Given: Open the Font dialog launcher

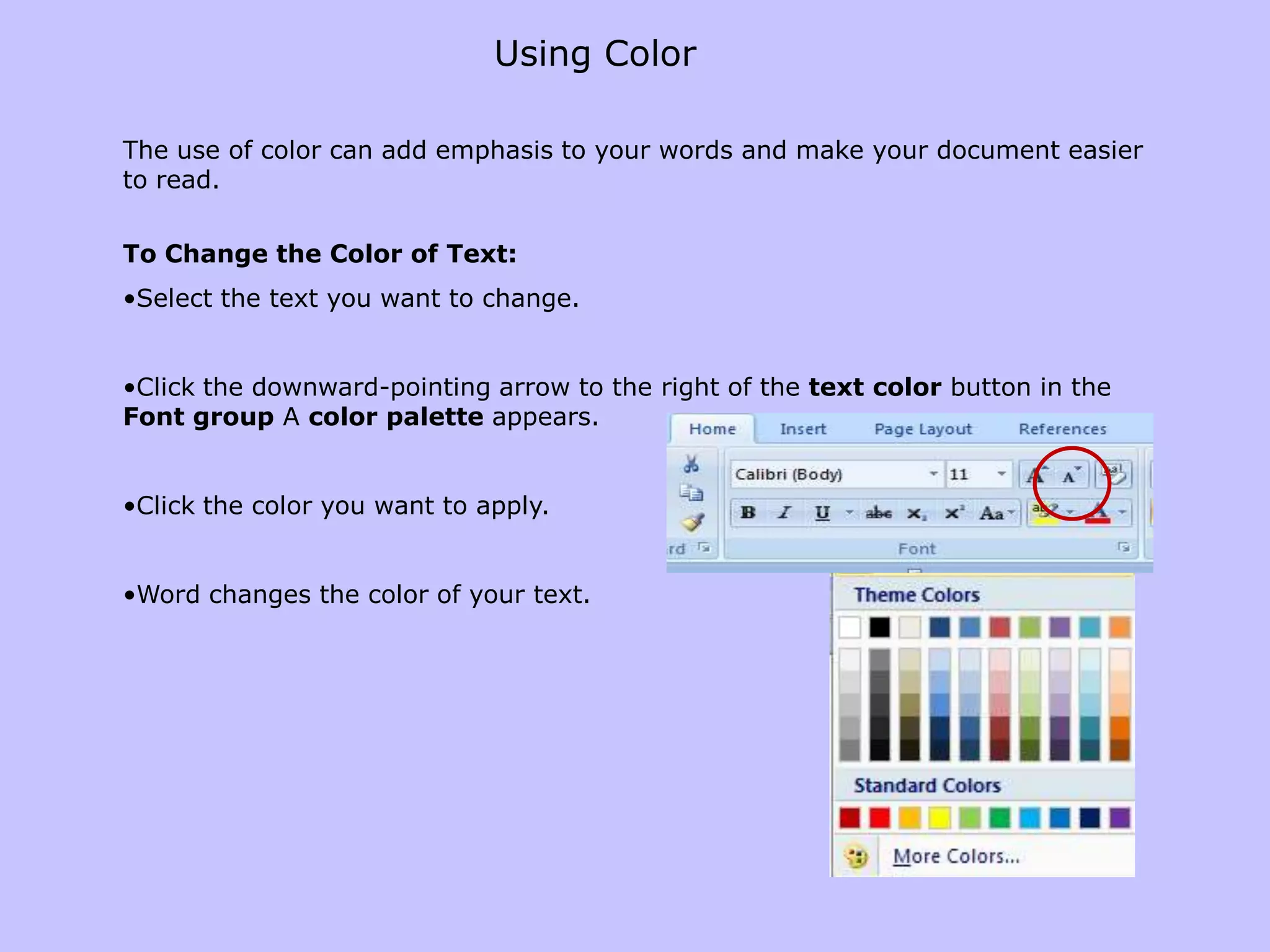Looking at the screenshot, I should [x=1124, y=547].
